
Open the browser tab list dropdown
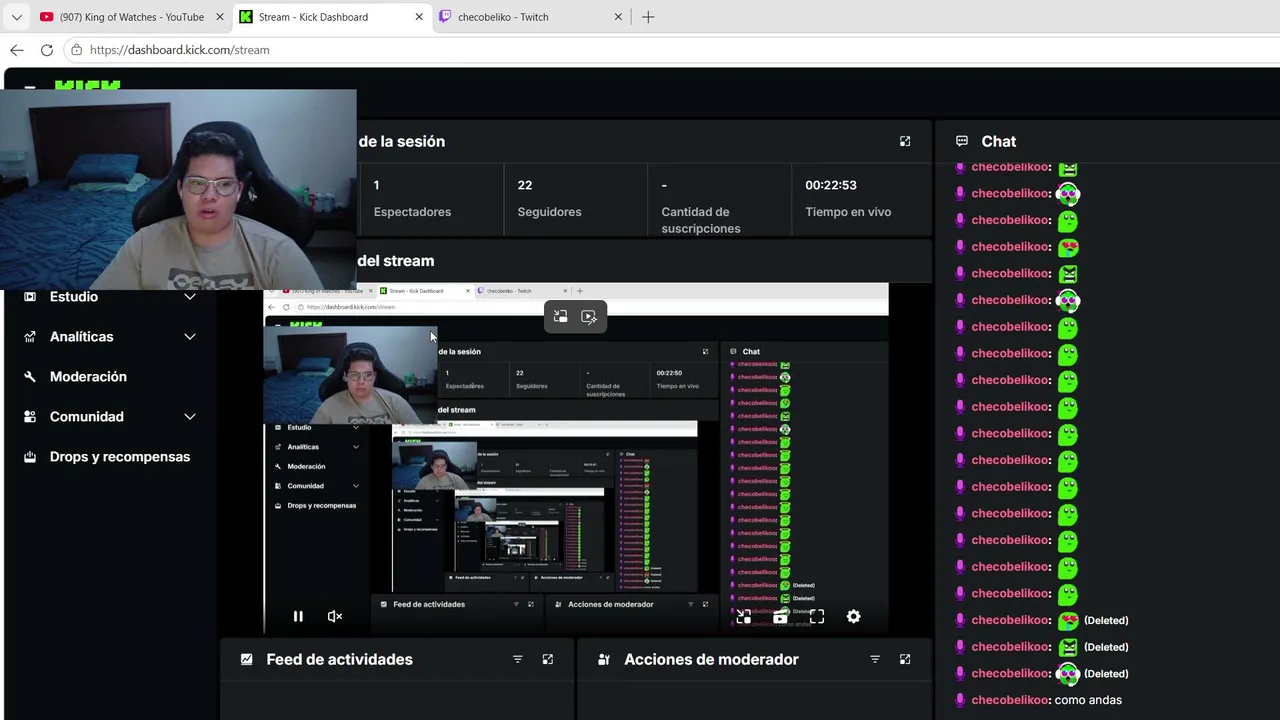(16, 17)
